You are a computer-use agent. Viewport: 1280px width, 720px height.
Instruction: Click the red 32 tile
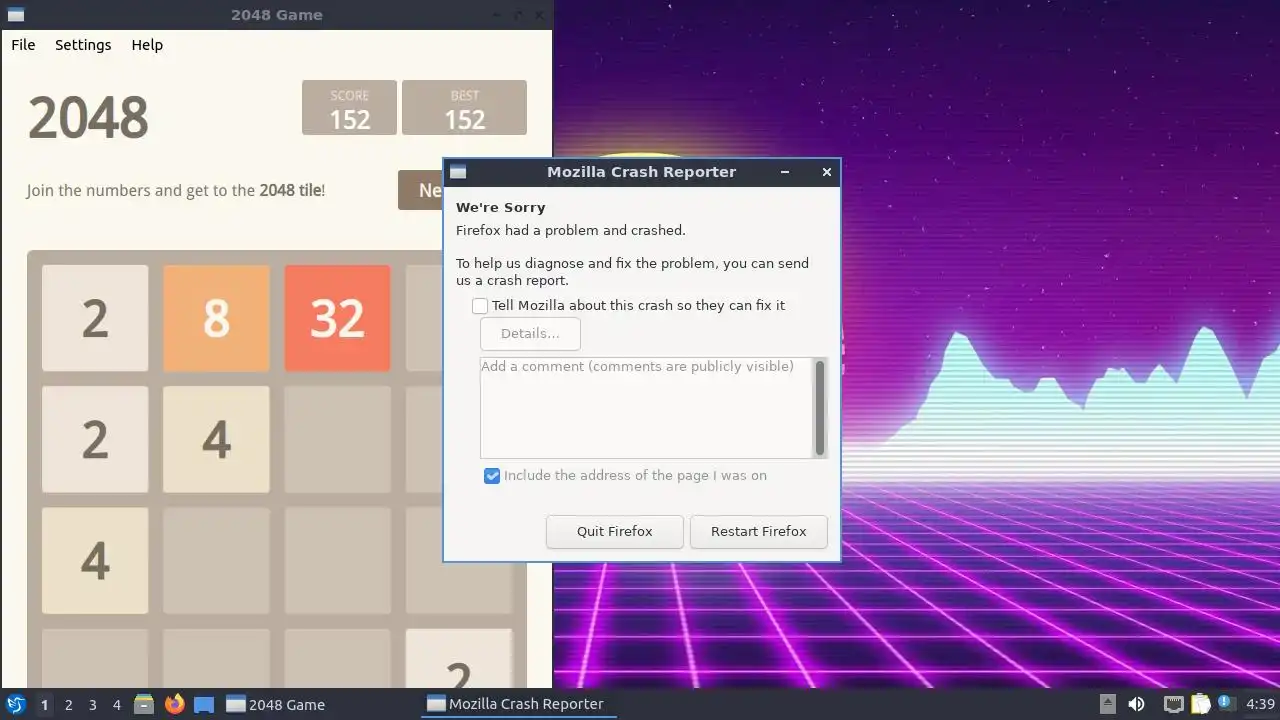pyautogui.click(x=337, y=318)
